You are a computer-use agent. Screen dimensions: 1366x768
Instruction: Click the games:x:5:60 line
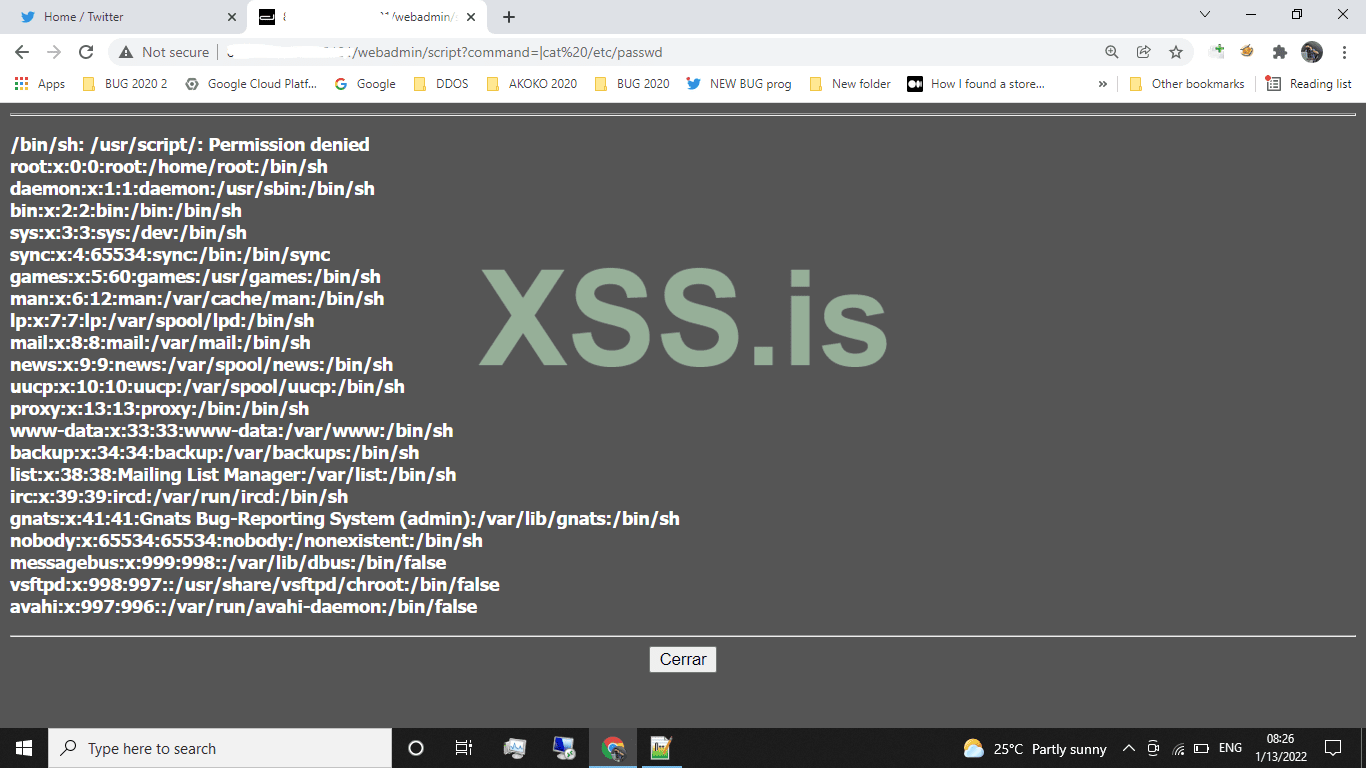(196, 277)
